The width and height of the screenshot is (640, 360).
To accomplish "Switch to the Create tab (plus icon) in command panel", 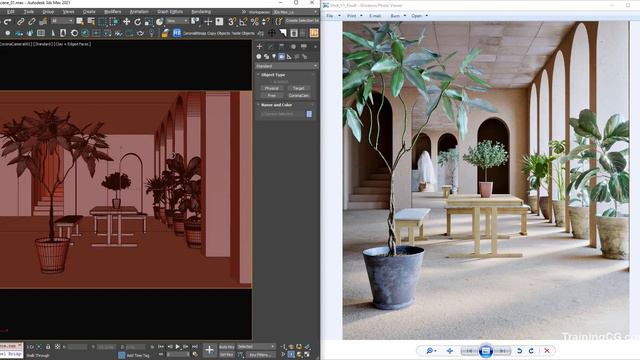I will click(x=259, y=47).
